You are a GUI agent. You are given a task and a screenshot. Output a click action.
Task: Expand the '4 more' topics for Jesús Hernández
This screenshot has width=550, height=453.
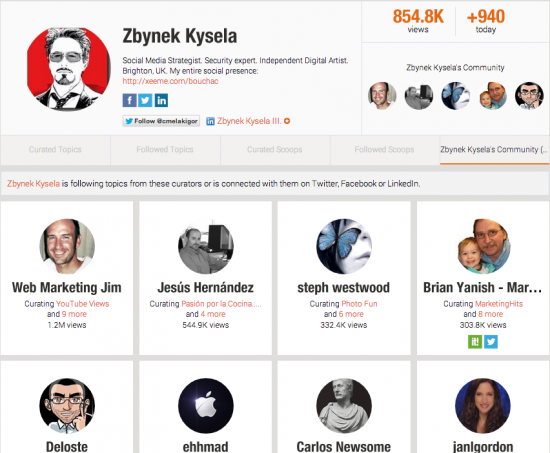pyautogui.click(x=213, y=314)
